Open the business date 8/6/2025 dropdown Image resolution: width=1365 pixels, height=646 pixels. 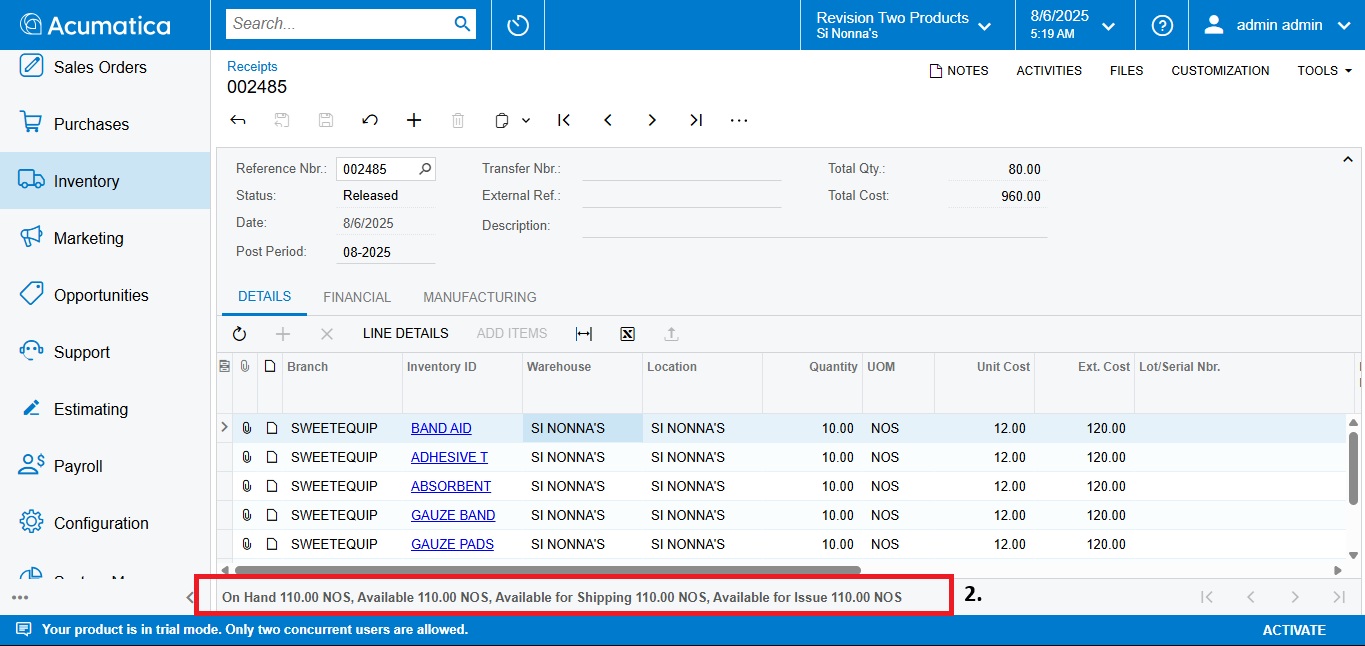(1072, 25)
